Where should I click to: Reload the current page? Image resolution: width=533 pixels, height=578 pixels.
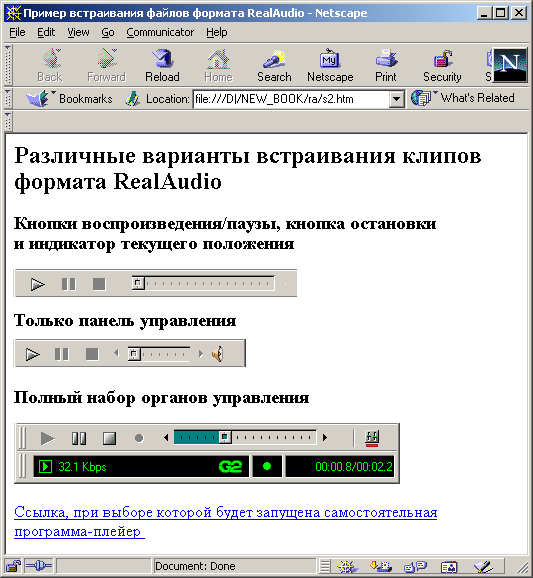pyautogui.click(x=162, y=65)
